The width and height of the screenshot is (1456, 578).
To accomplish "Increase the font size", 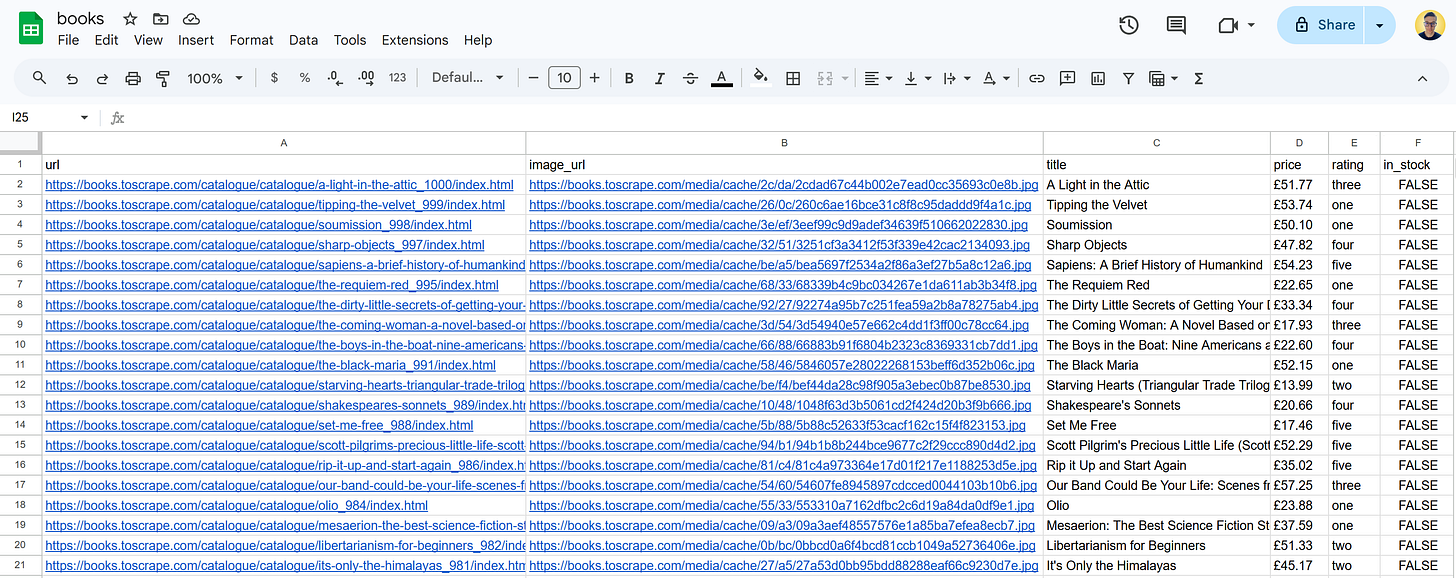I will point(595,78).
